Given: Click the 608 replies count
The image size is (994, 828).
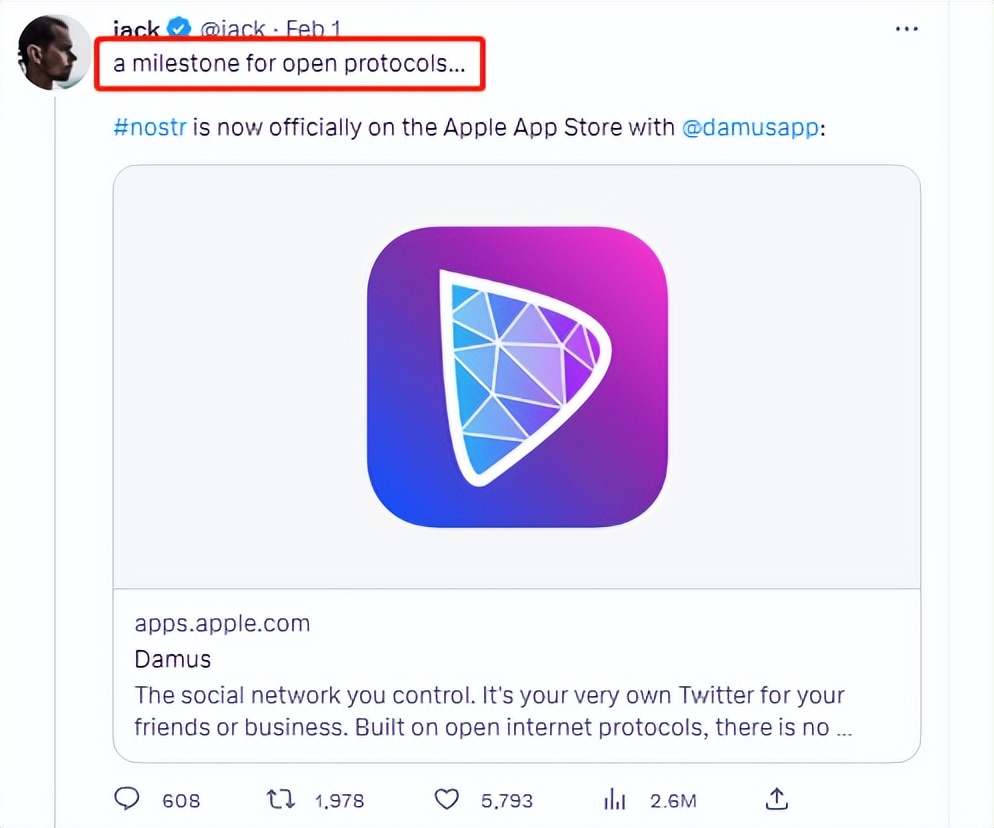Looking at the screenshot, I should [x=181, y=800].
